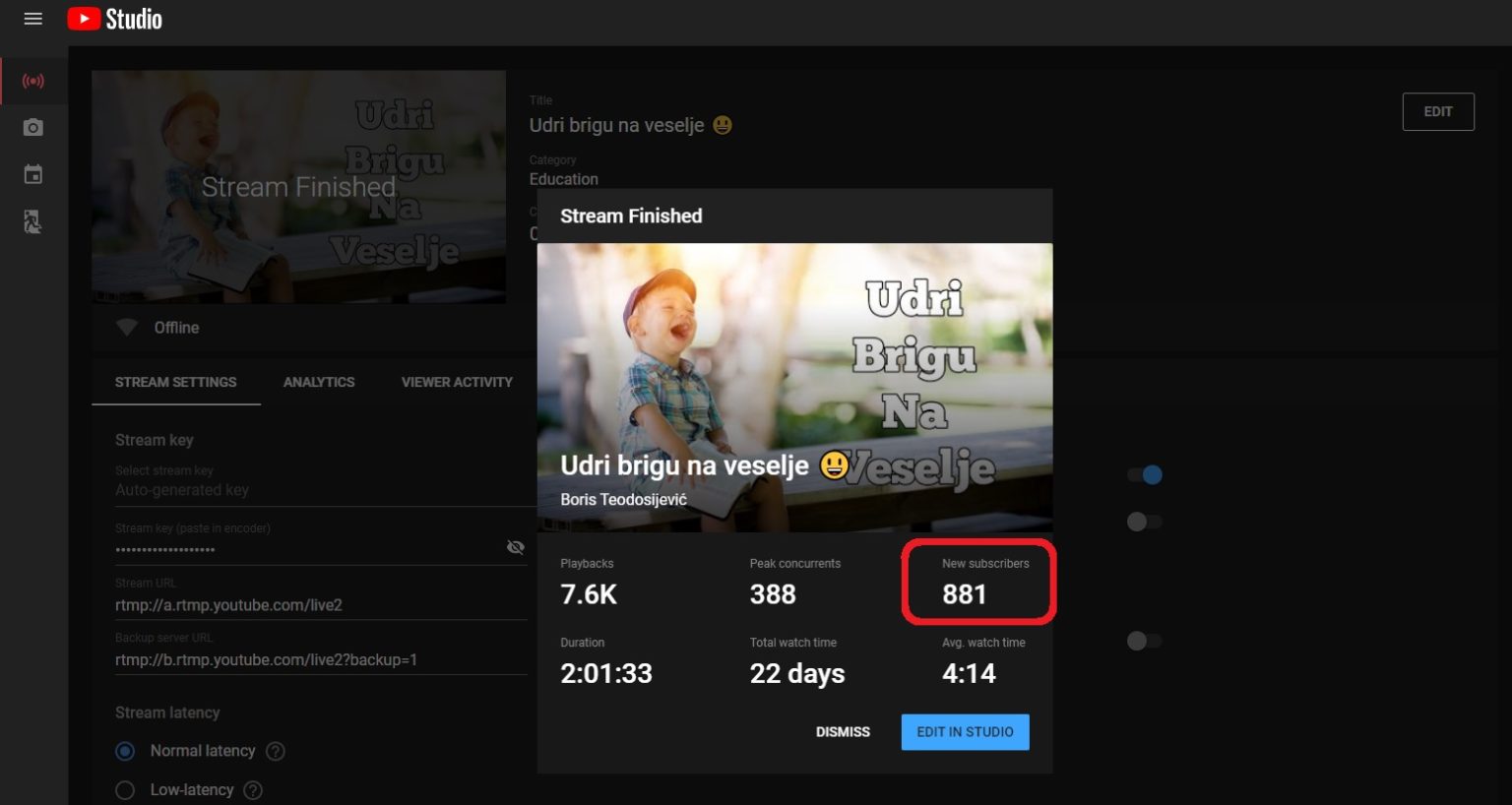Click the 'Stream key' section heading
The width and height of the screenshot is (1512, 805).
[155, 440]
